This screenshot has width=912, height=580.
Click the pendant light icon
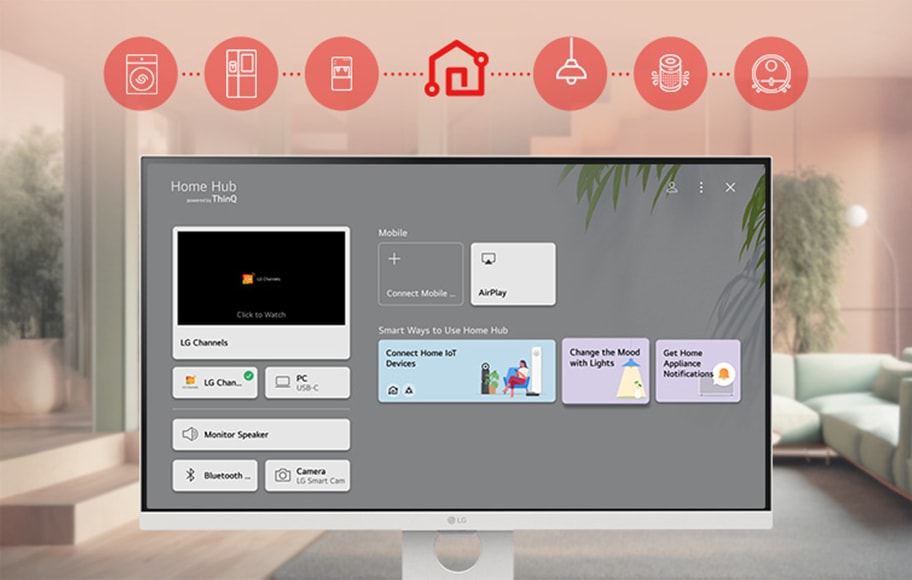[x=570, y=73]
